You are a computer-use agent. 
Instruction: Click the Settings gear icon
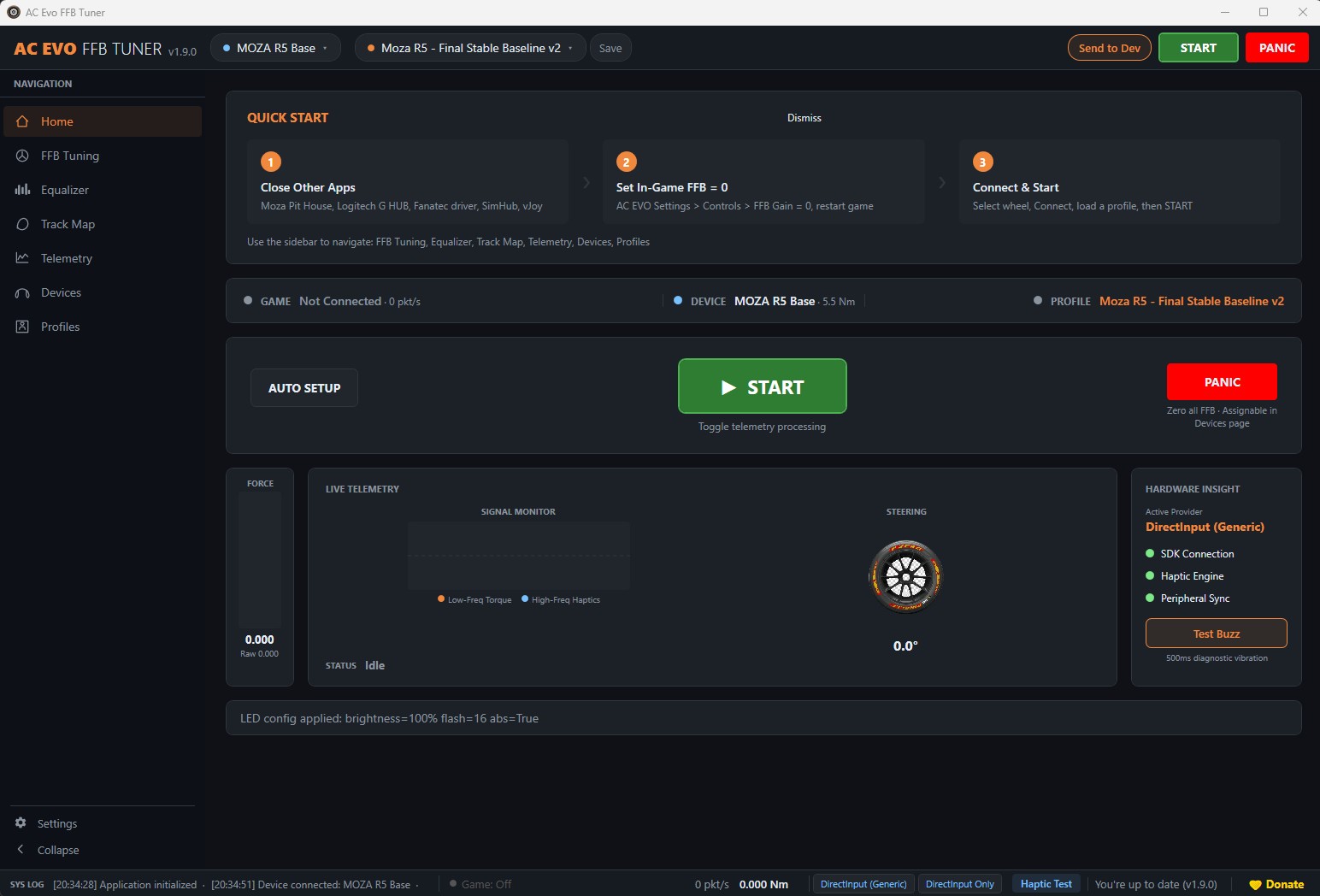pyautogui.click(x=21, y=822)
